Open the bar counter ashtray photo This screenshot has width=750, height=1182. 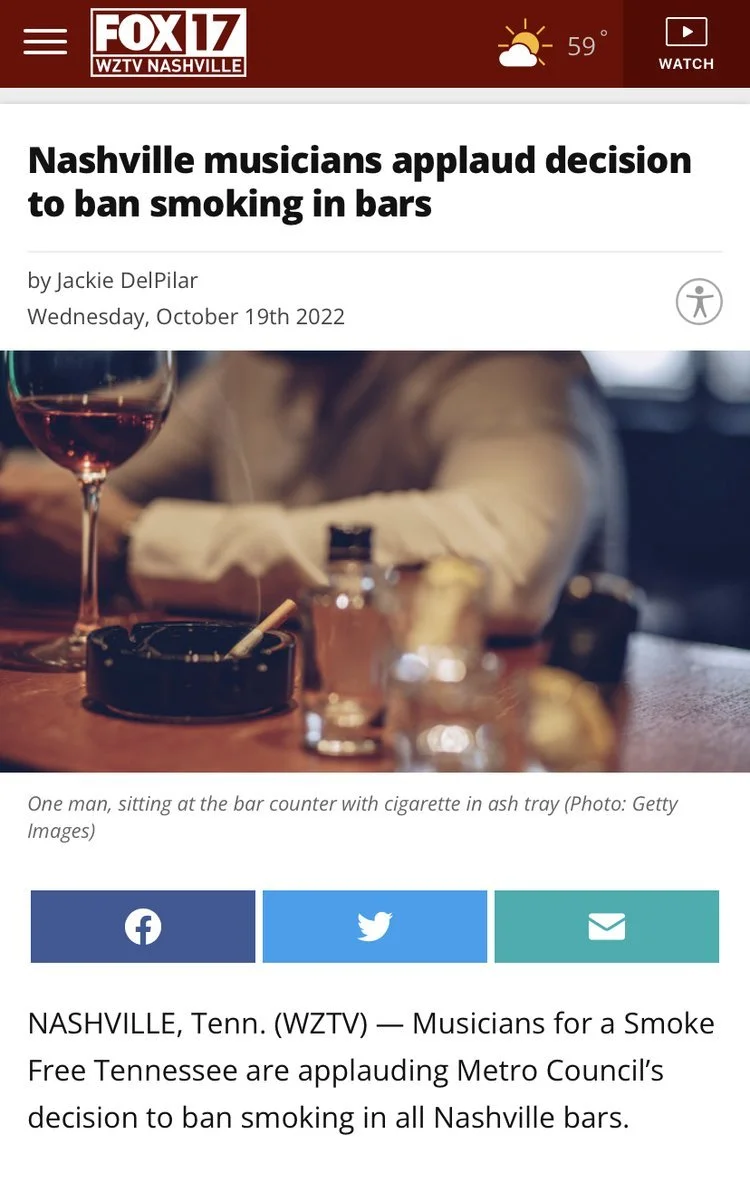[375, 561]
